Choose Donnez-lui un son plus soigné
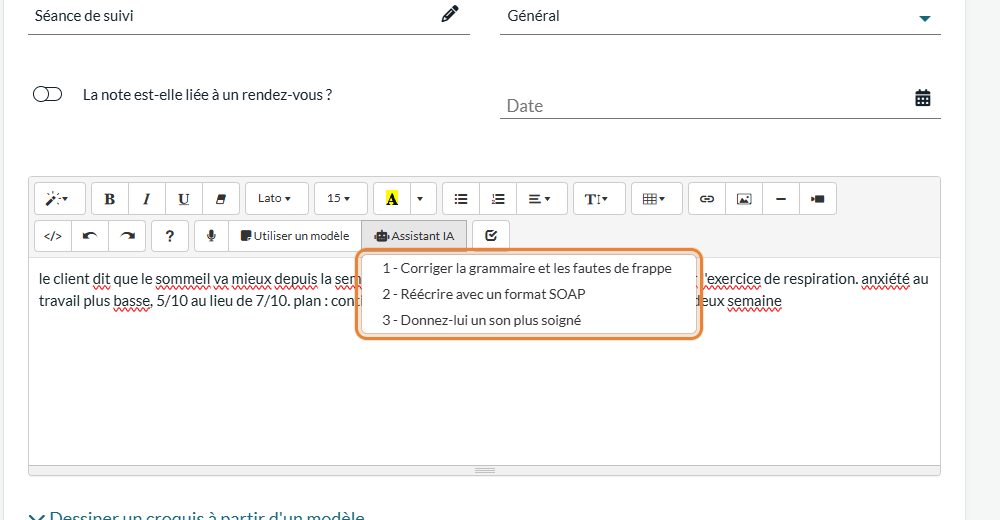The image size is (1000, 520). point(528,320)
